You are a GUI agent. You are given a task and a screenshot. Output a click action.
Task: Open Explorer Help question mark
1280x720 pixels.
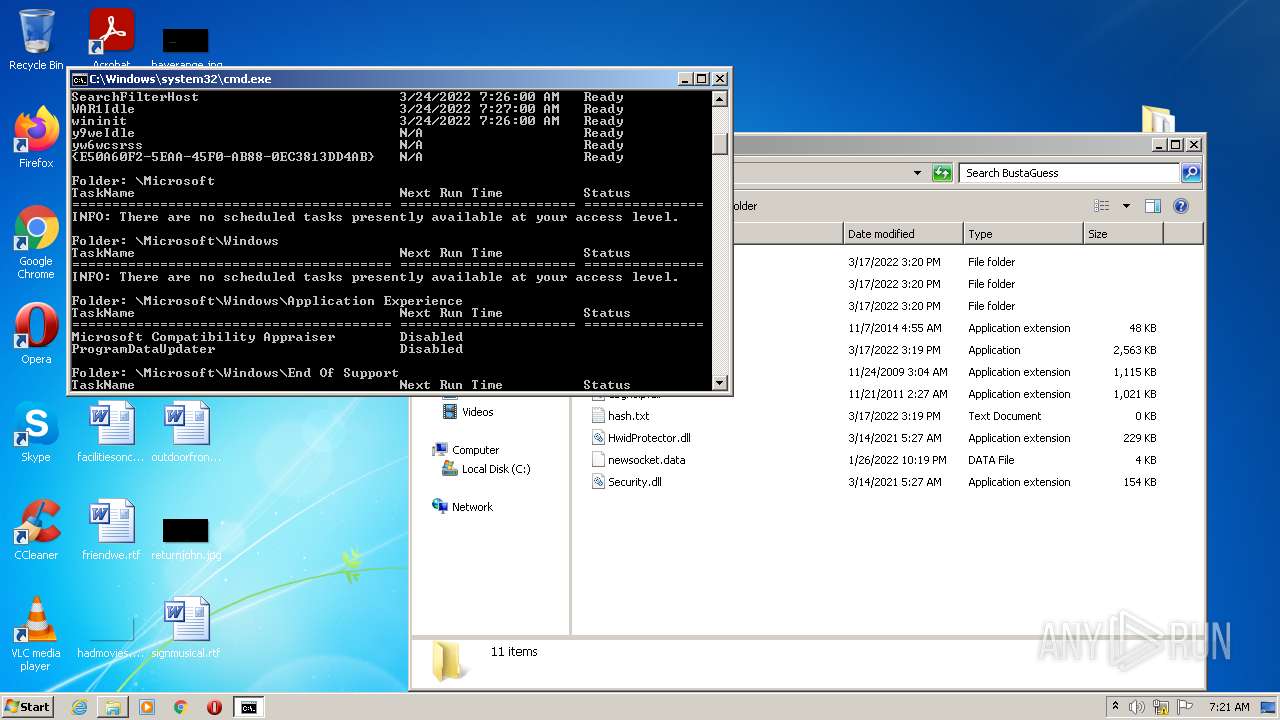pyautogui.click(x=1181, y=206)
